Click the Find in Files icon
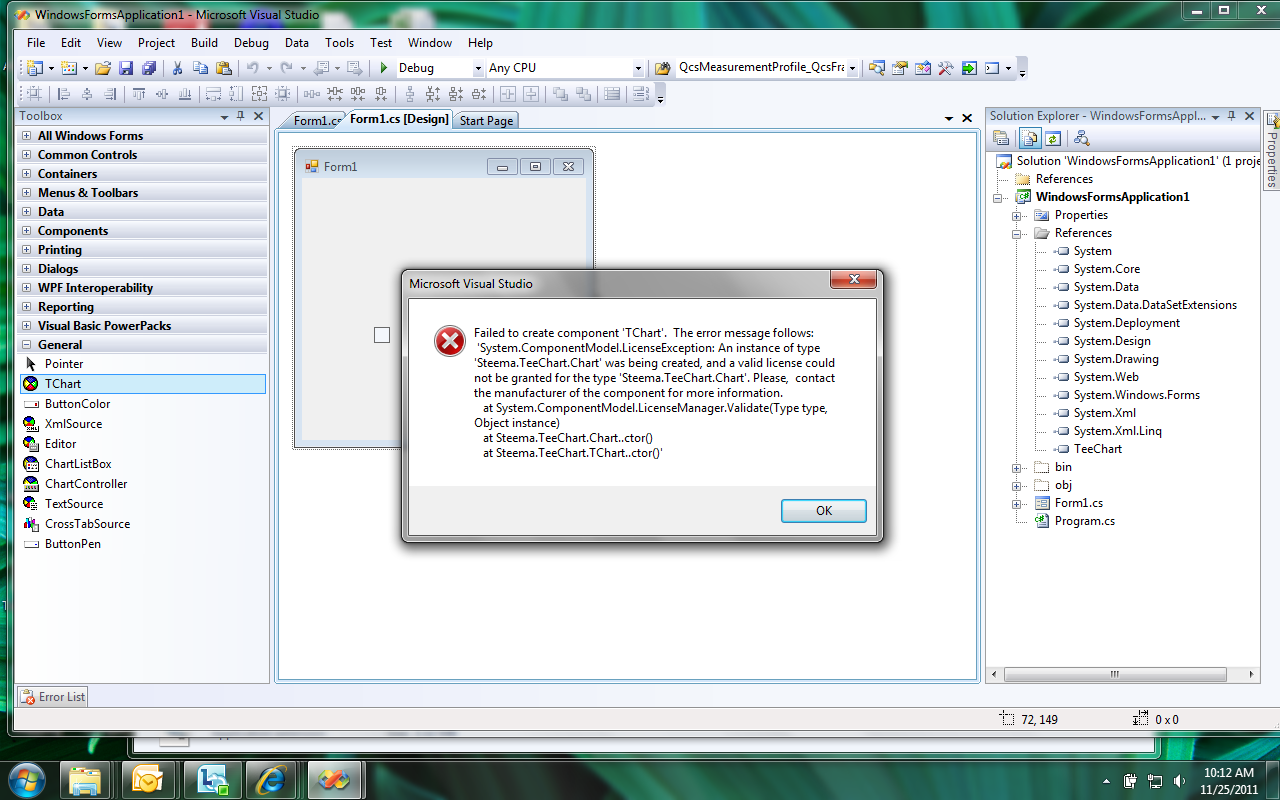Image resolution: width=1280 pixels, height=800 pixels. point(662,68)
